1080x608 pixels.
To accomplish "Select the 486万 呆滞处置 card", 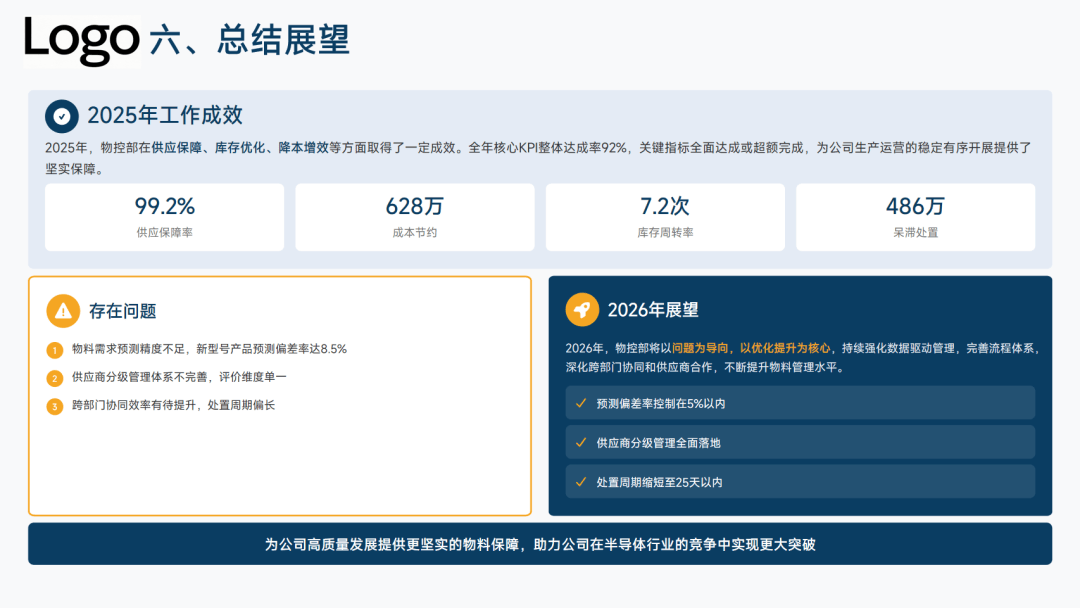I will (915, 217).
